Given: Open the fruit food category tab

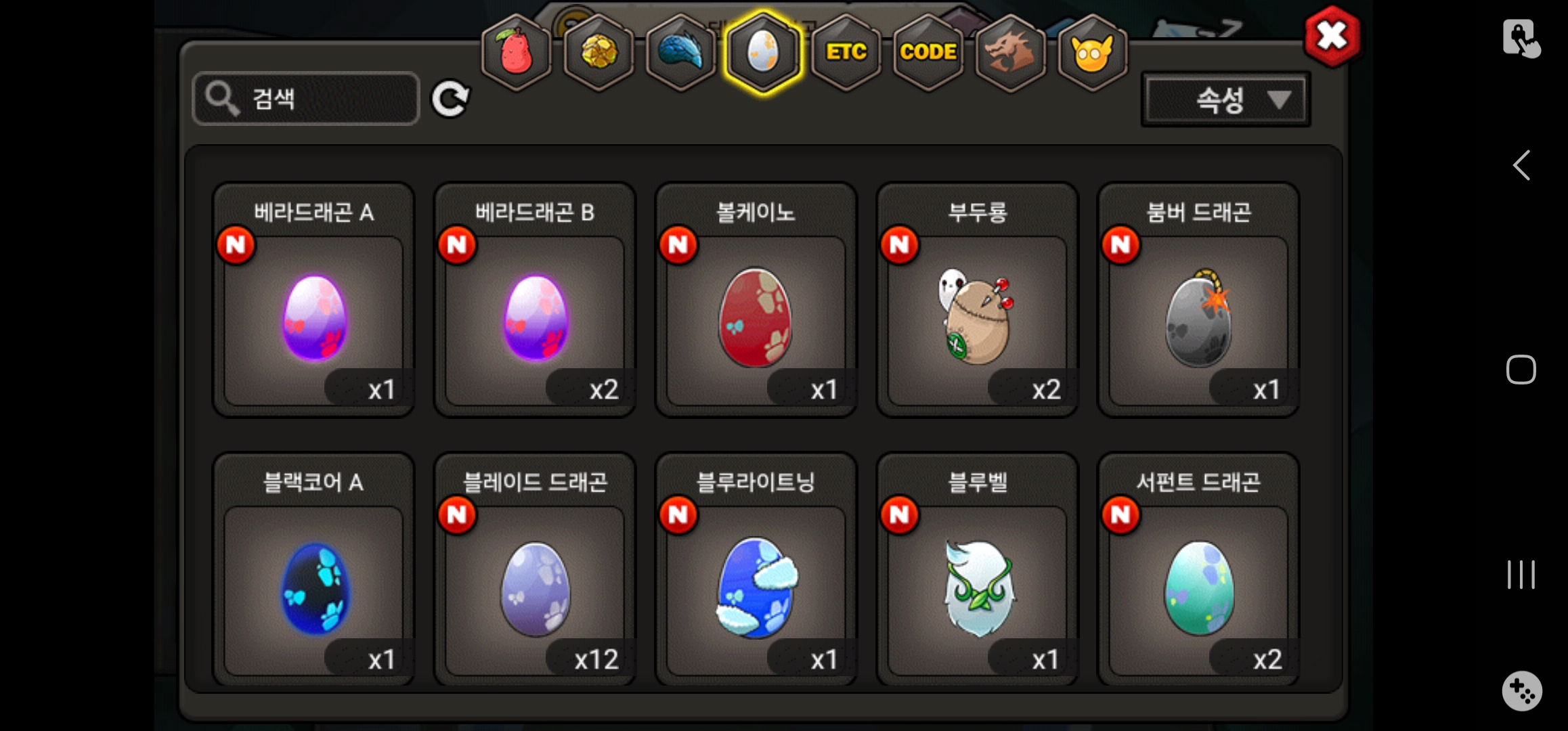Looking at the screenshot, I should point(516,53).
